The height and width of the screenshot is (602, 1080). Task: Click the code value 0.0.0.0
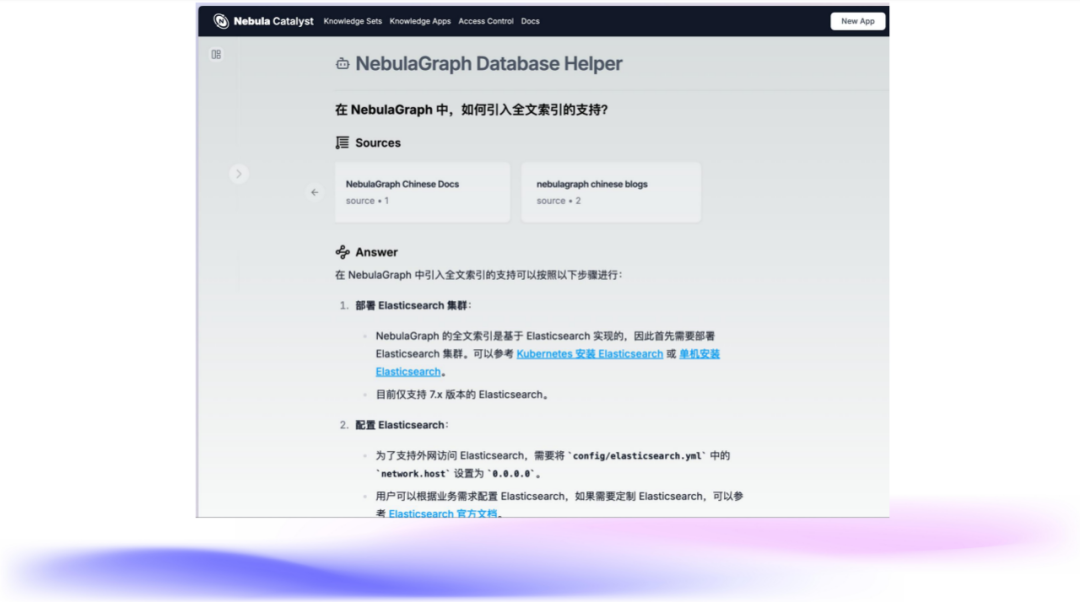tap(511, 474)
